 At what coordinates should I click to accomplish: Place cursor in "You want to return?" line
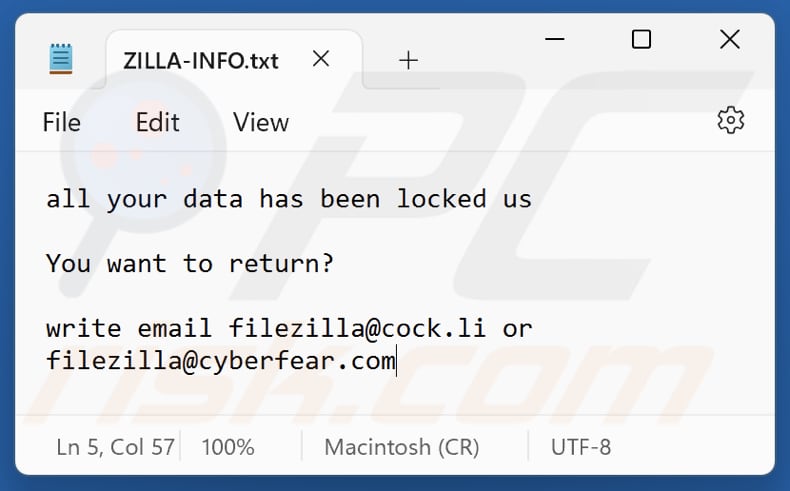tap(190, 264)
